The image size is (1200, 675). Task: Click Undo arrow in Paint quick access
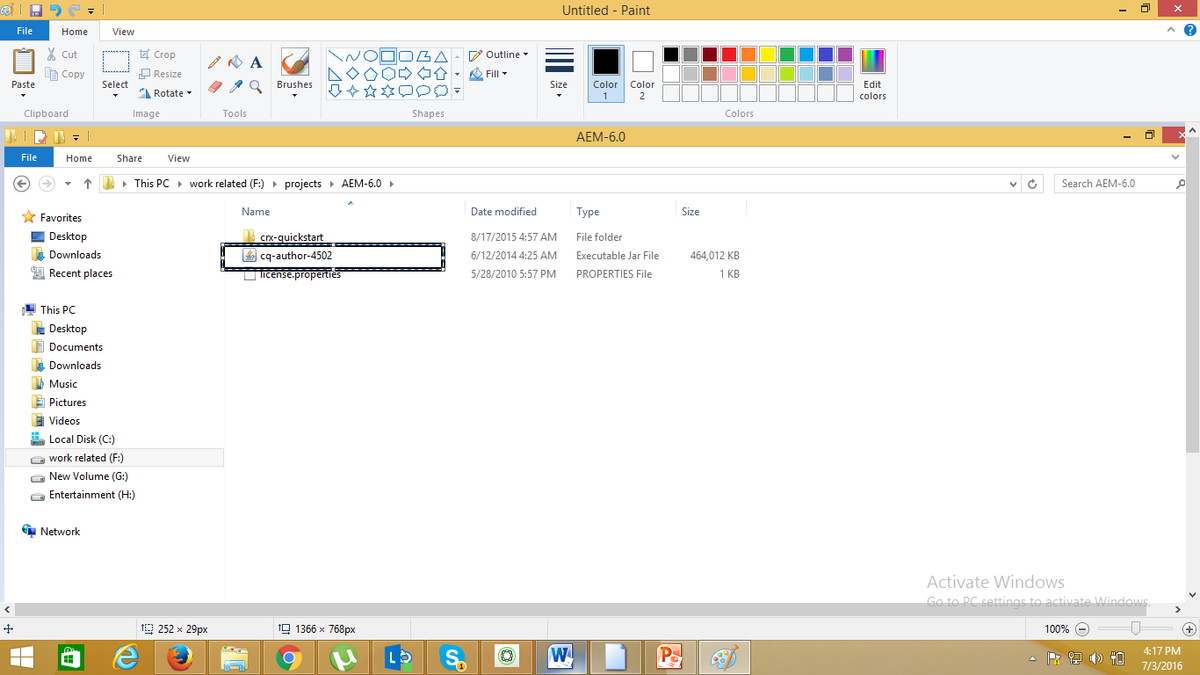tap(55, 10)
